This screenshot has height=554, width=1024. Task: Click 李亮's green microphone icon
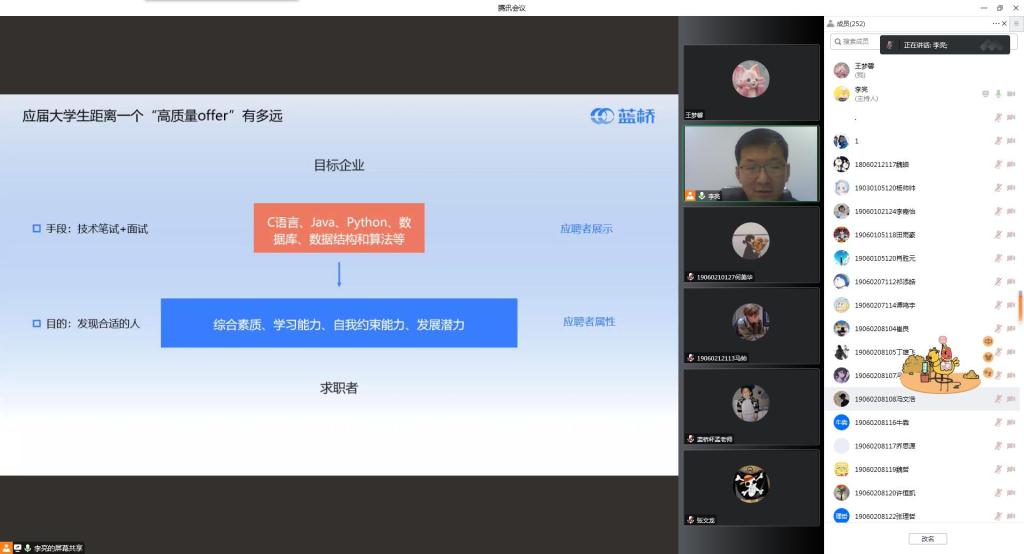click(998, 94)
